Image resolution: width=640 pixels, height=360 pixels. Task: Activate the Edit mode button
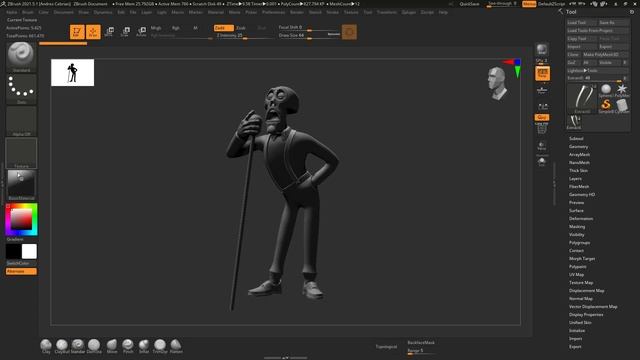[77, 32]
